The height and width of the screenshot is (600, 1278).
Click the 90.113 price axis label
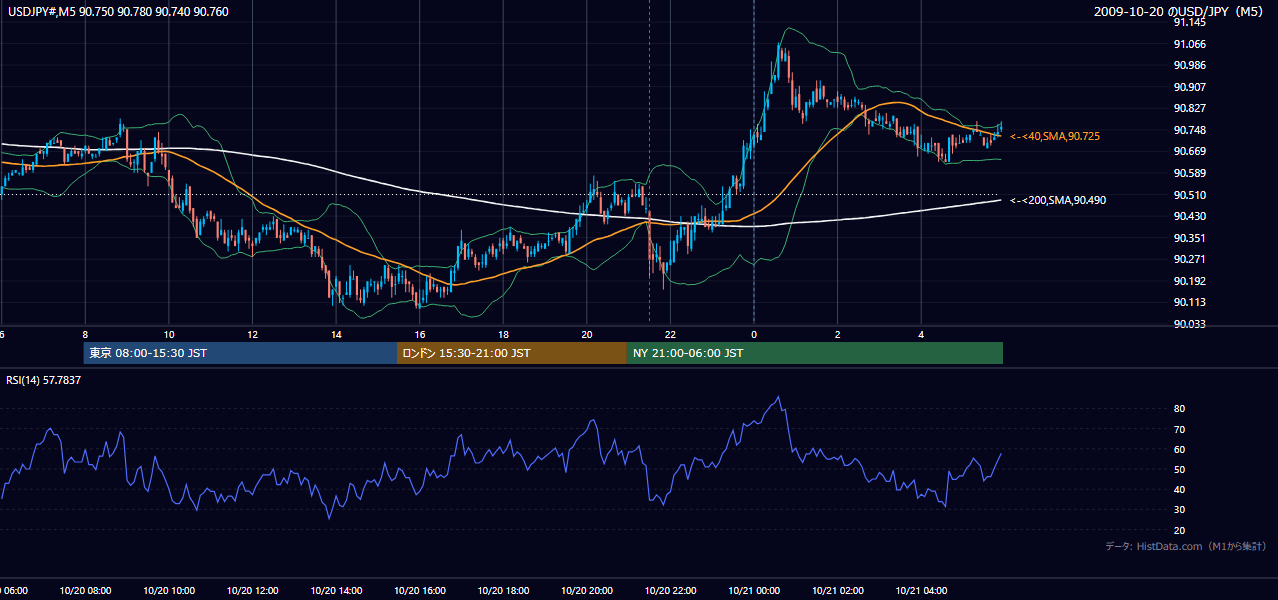(1189, 303)
